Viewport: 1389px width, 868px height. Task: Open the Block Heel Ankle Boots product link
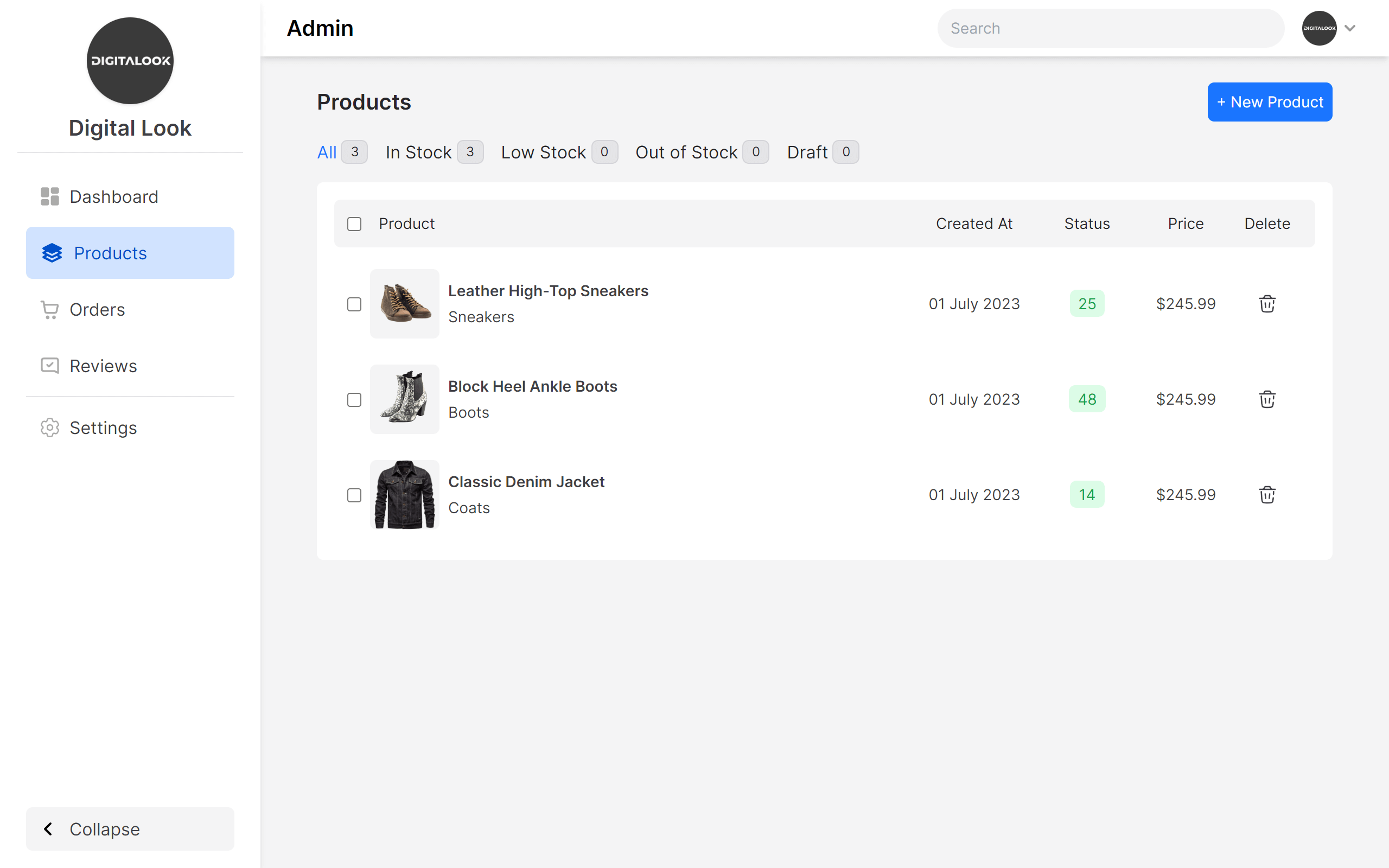pyautogui.click(x=532, y=386)
